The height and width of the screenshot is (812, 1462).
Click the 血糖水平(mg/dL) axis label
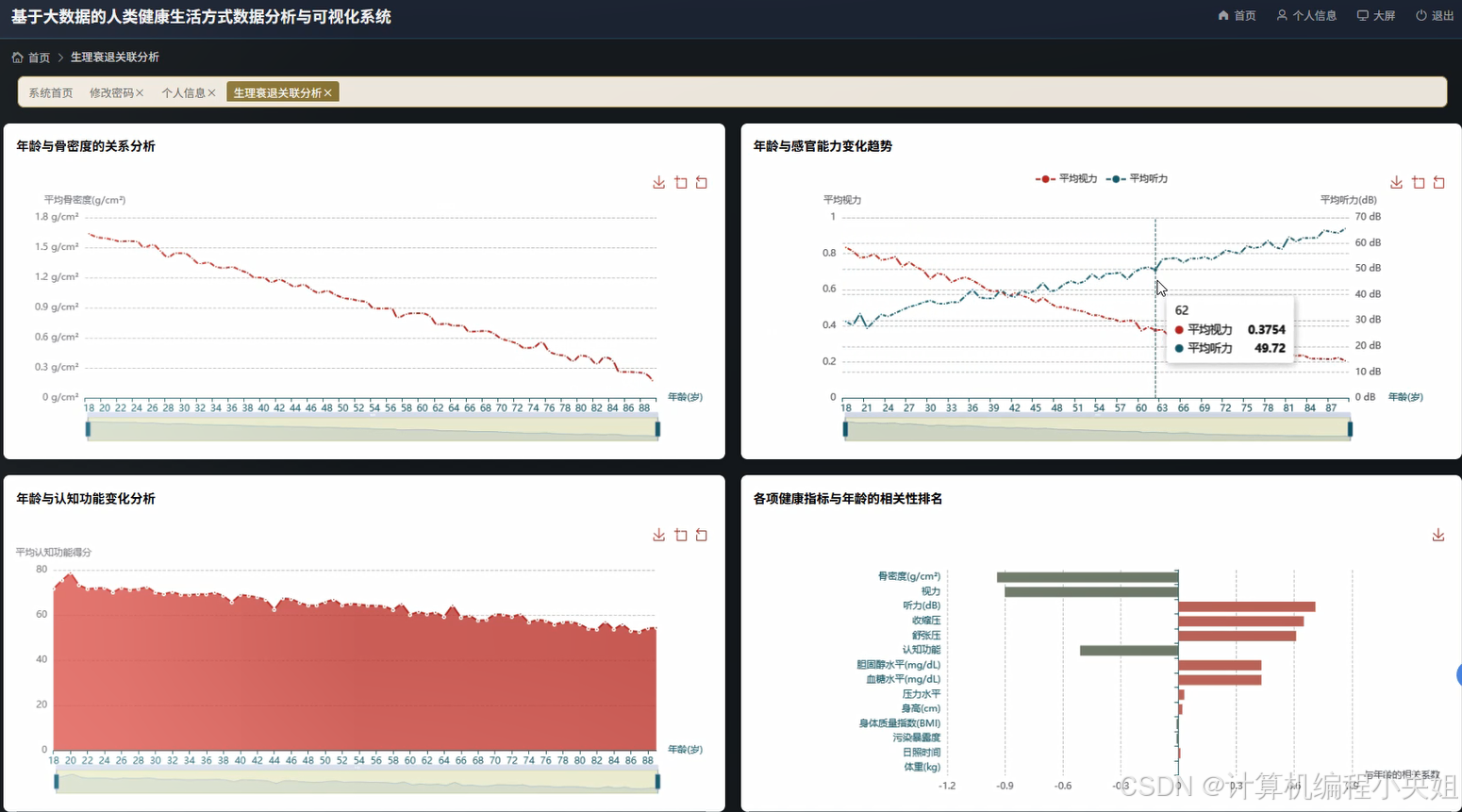[x=904, y=679]
